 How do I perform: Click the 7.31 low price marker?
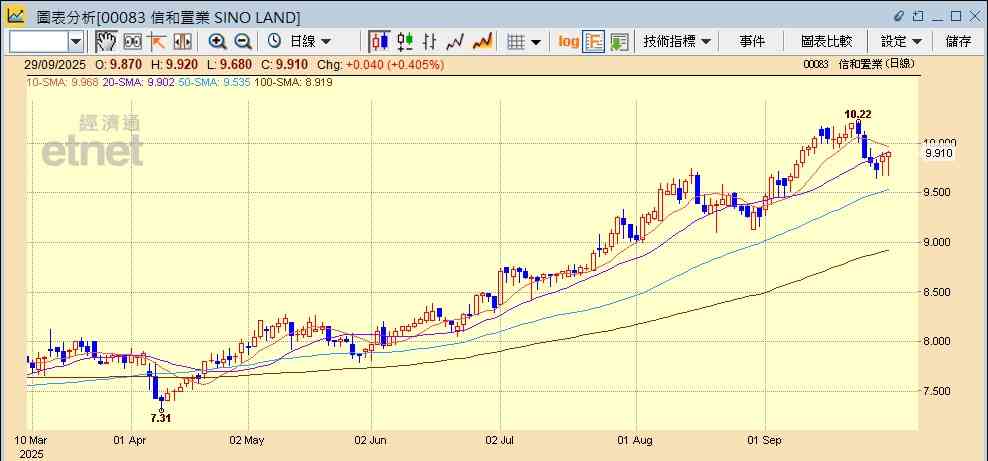161,418
